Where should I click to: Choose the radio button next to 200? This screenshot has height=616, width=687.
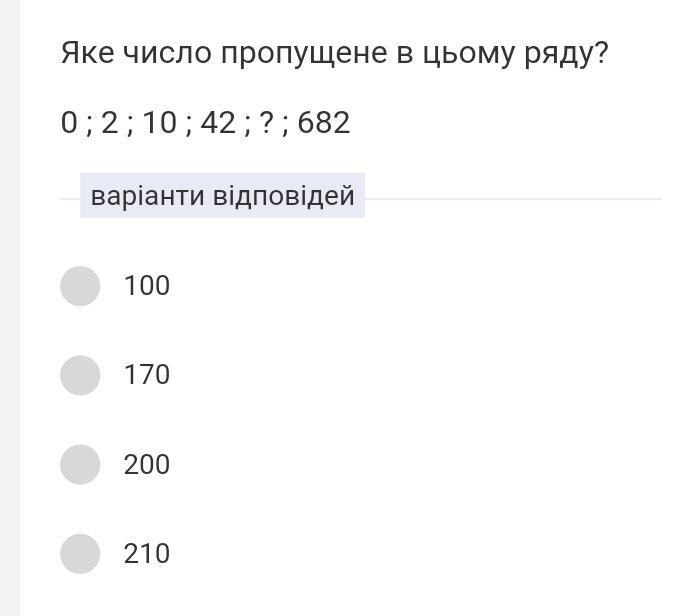click(x=80, y=465)
